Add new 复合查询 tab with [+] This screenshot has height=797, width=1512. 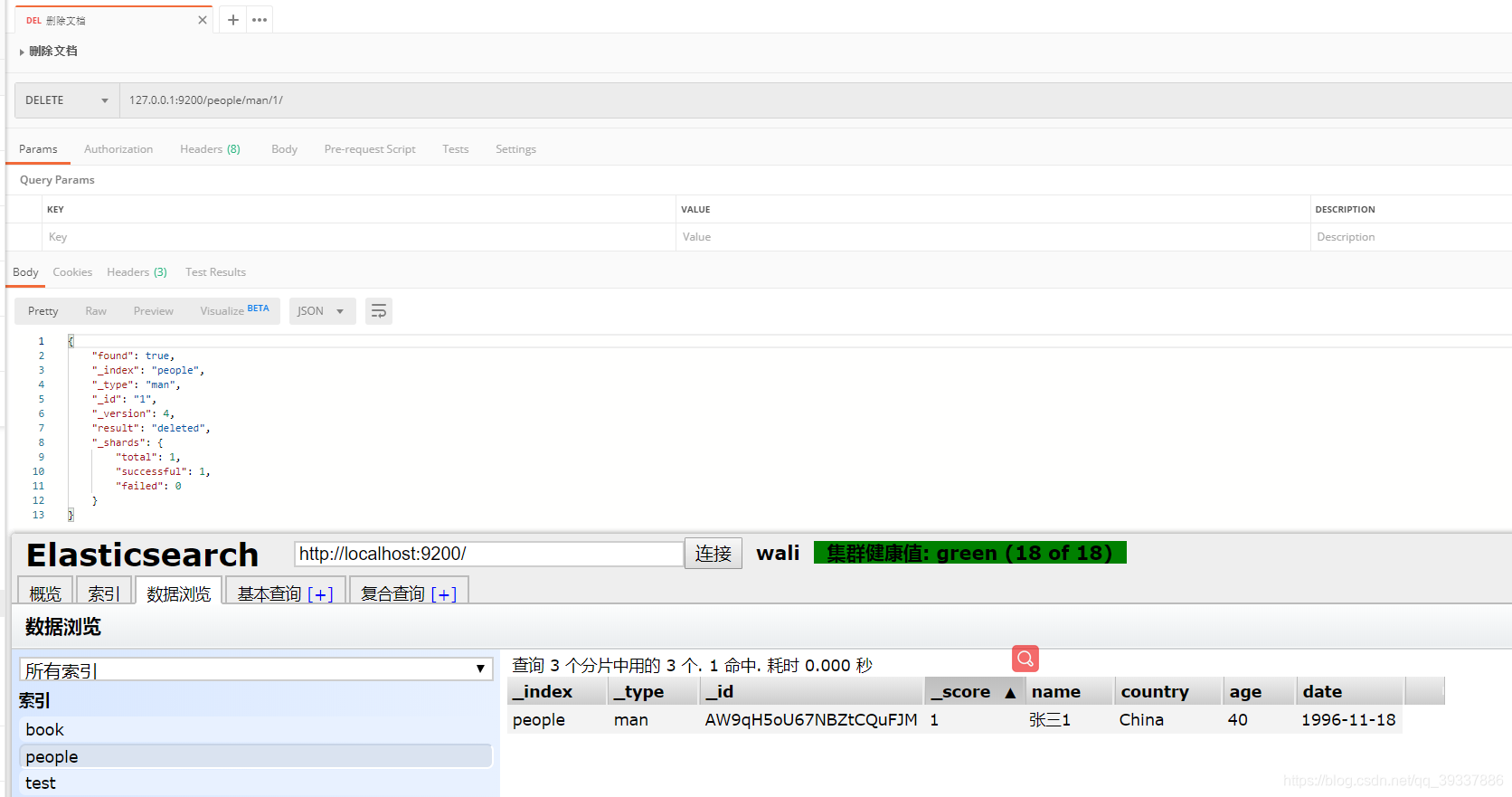click(444, 594)
